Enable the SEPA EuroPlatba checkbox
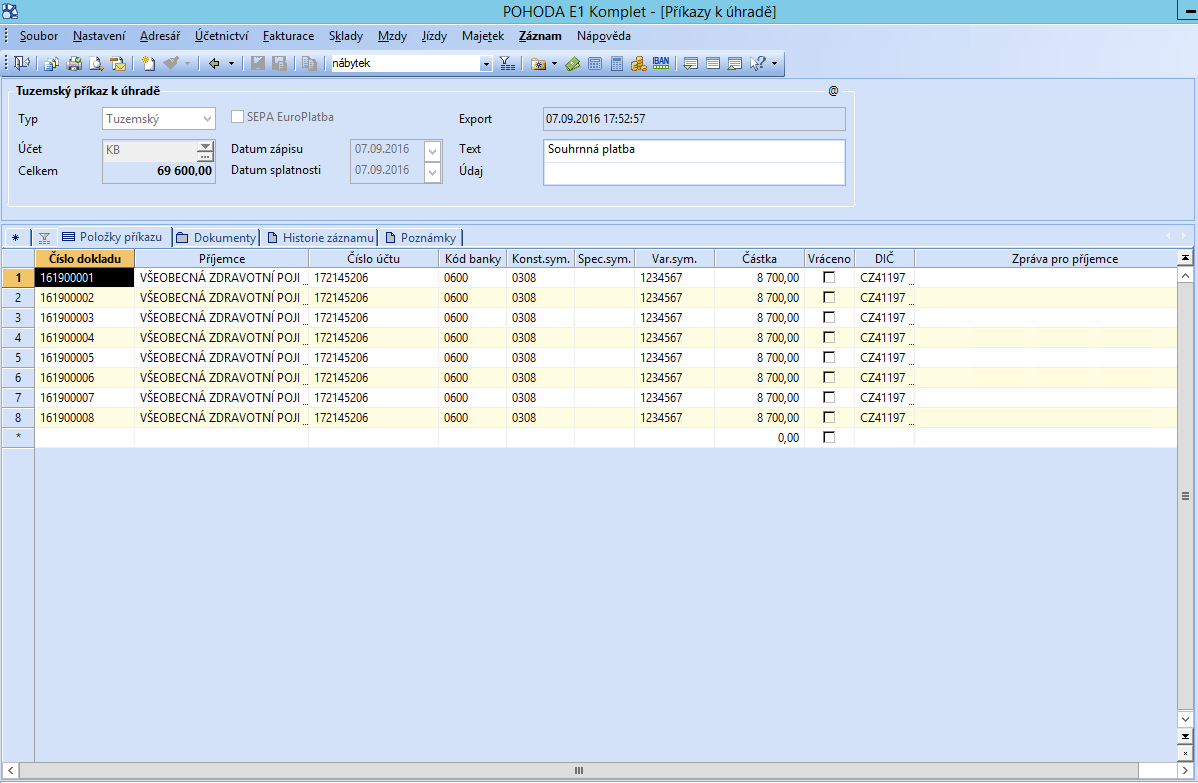The image size is (1198, 783). (x=238, y=116)
